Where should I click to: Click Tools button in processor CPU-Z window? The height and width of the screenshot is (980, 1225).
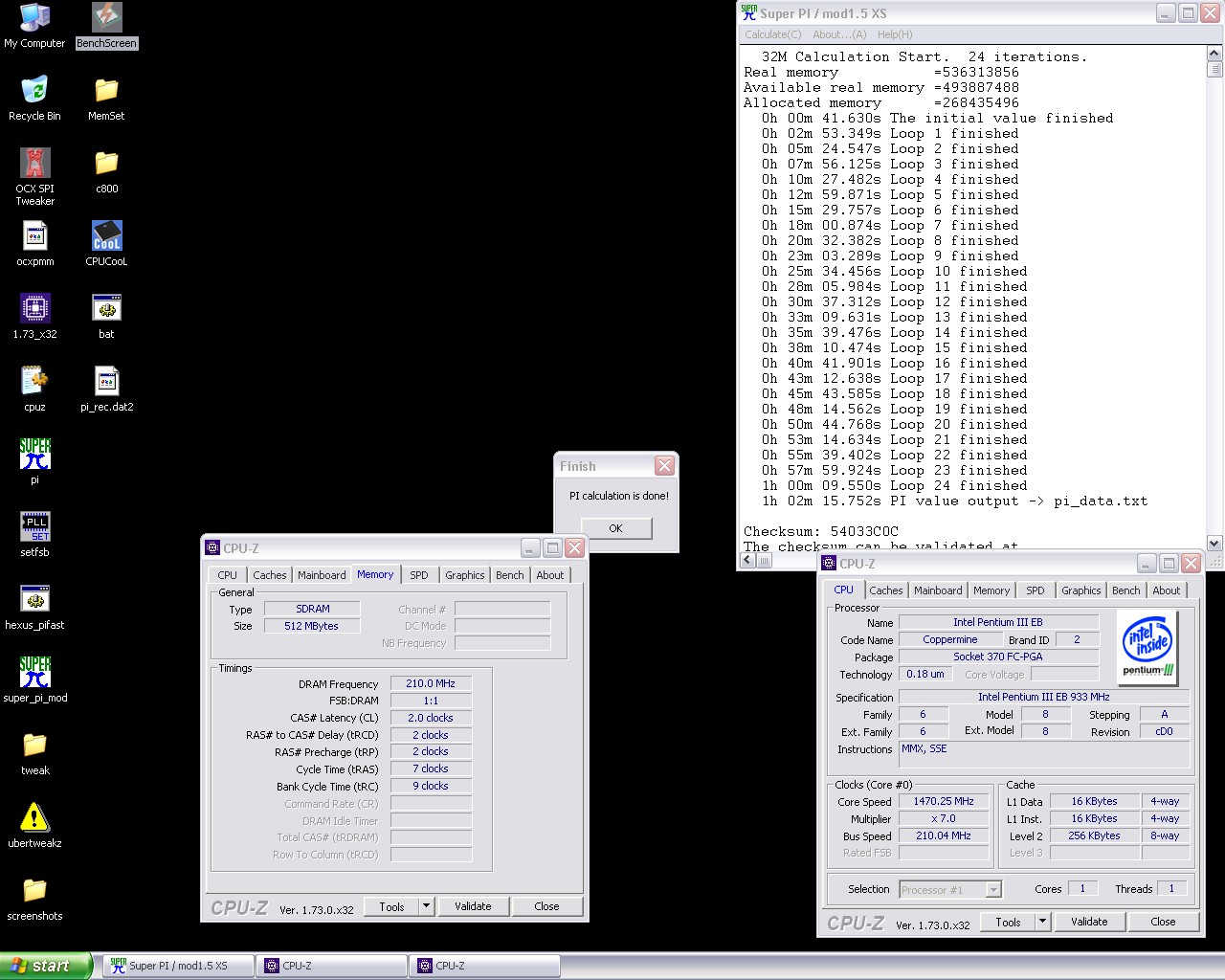pyautogui.click(x=1008, y=922)
